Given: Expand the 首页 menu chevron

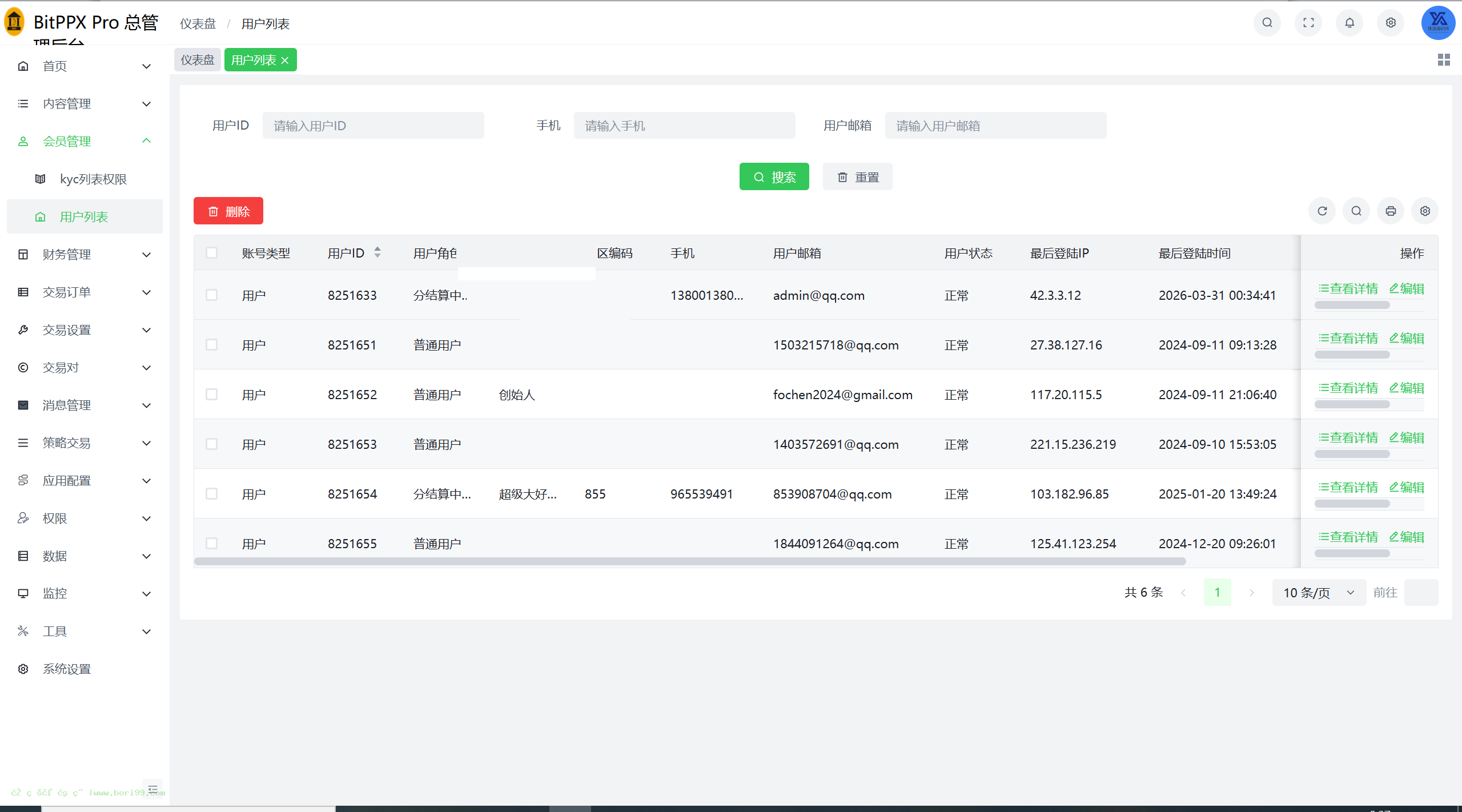Looking at the screenshot, I should [x=146, y=66].
